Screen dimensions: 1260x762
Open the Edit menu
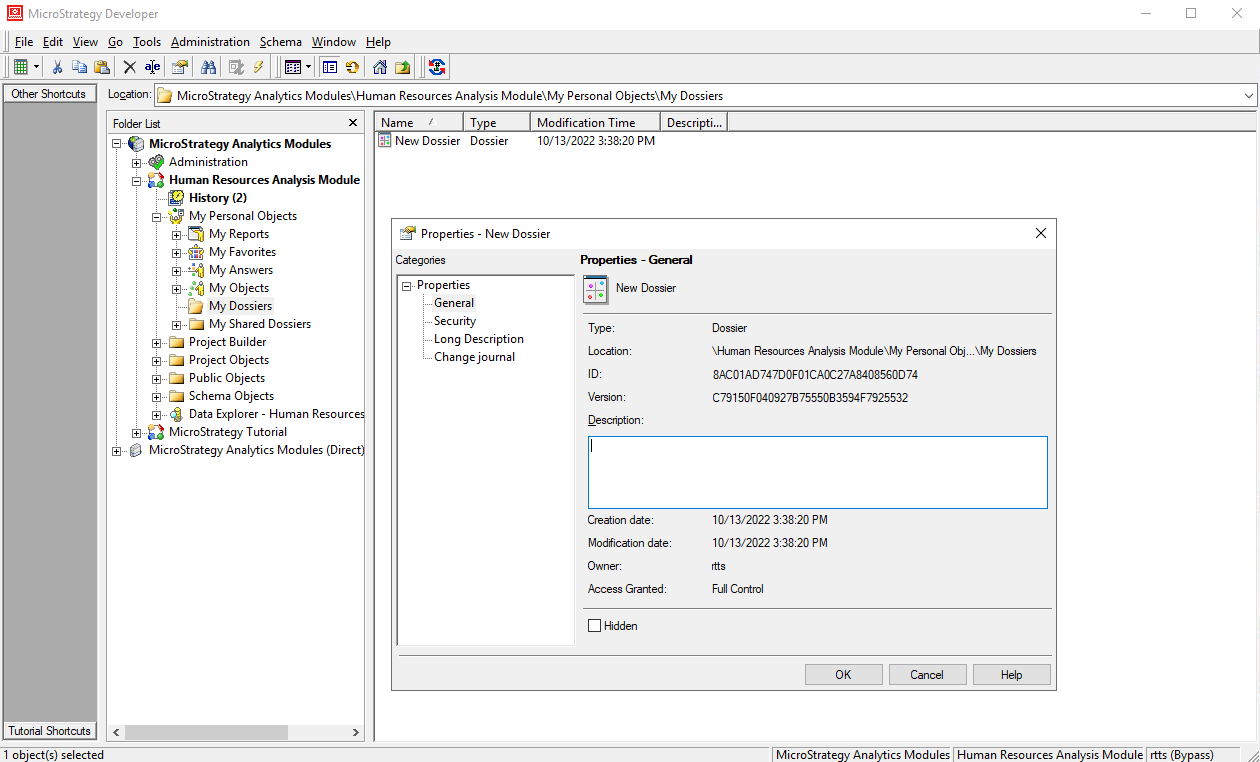53,42
